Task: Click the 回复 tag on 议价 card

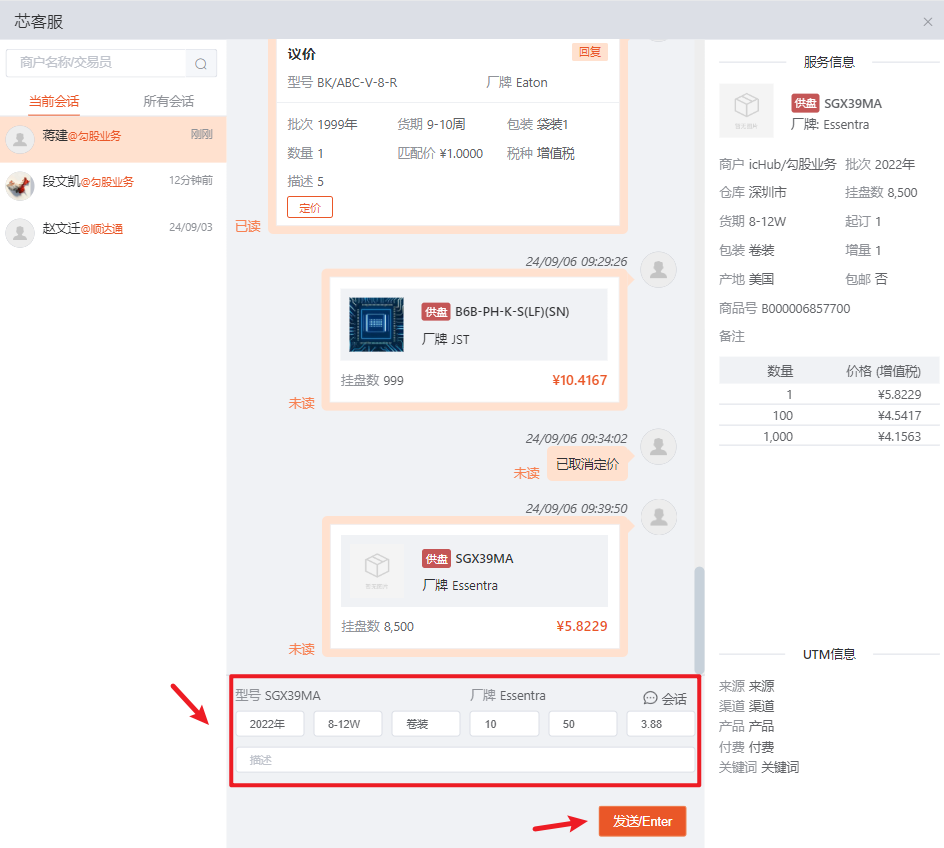Action: point(590,52)
